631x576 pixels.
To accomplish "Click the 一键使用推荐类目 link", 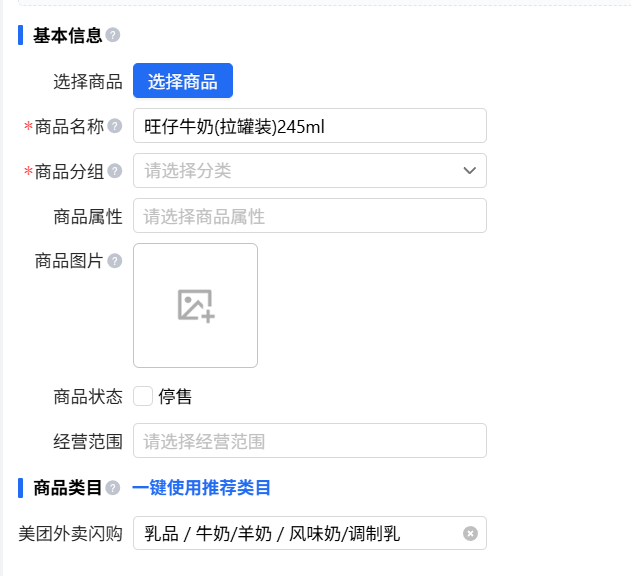I will coord(201,488).
